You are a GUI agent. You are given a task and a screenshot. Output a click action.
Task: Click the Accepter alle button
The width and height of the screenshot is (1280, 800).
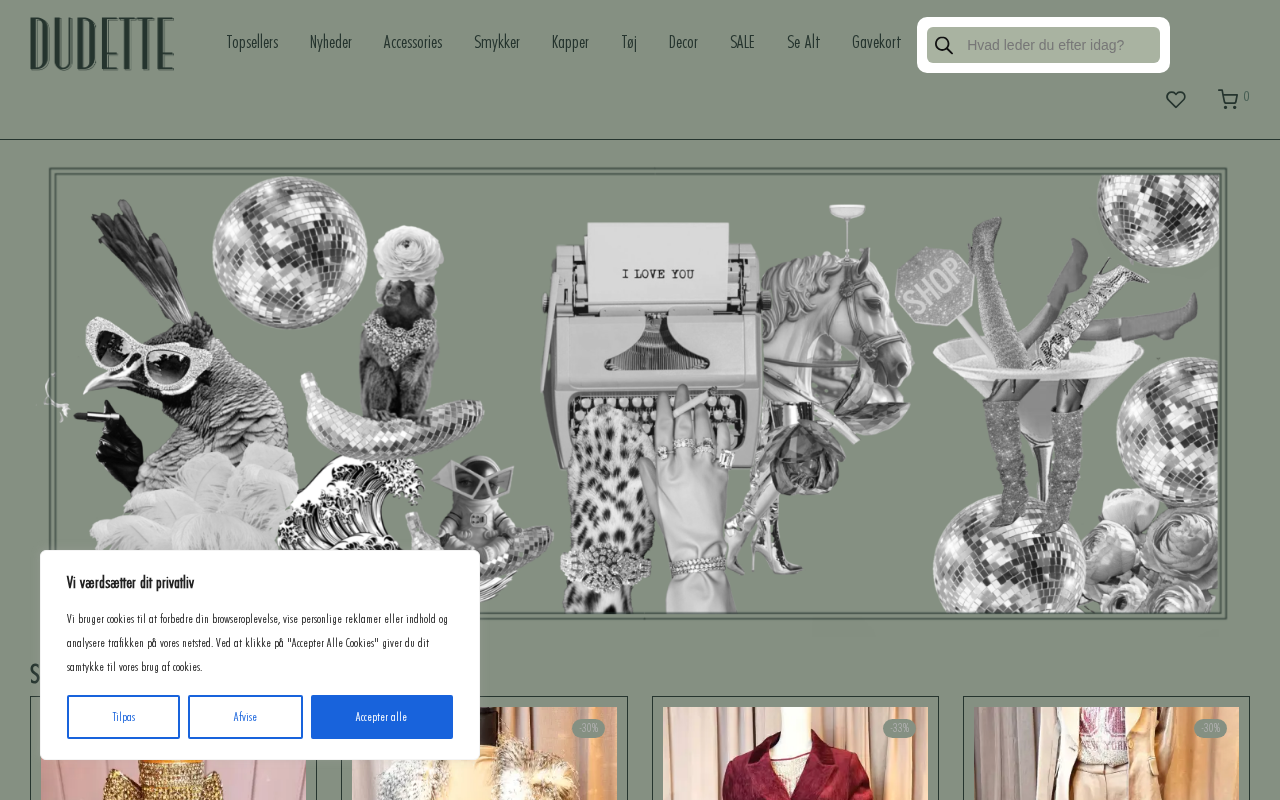[x=382, y=717]
